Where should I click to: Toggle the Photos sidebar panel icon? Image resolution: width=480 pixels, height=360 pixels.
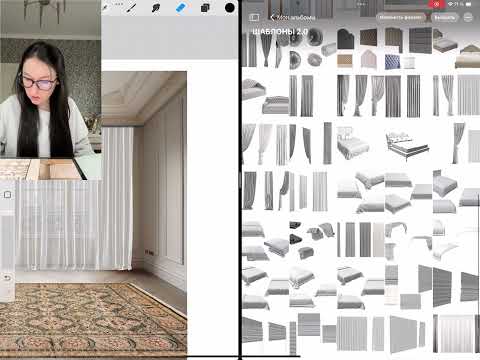[x=254, y=17]
